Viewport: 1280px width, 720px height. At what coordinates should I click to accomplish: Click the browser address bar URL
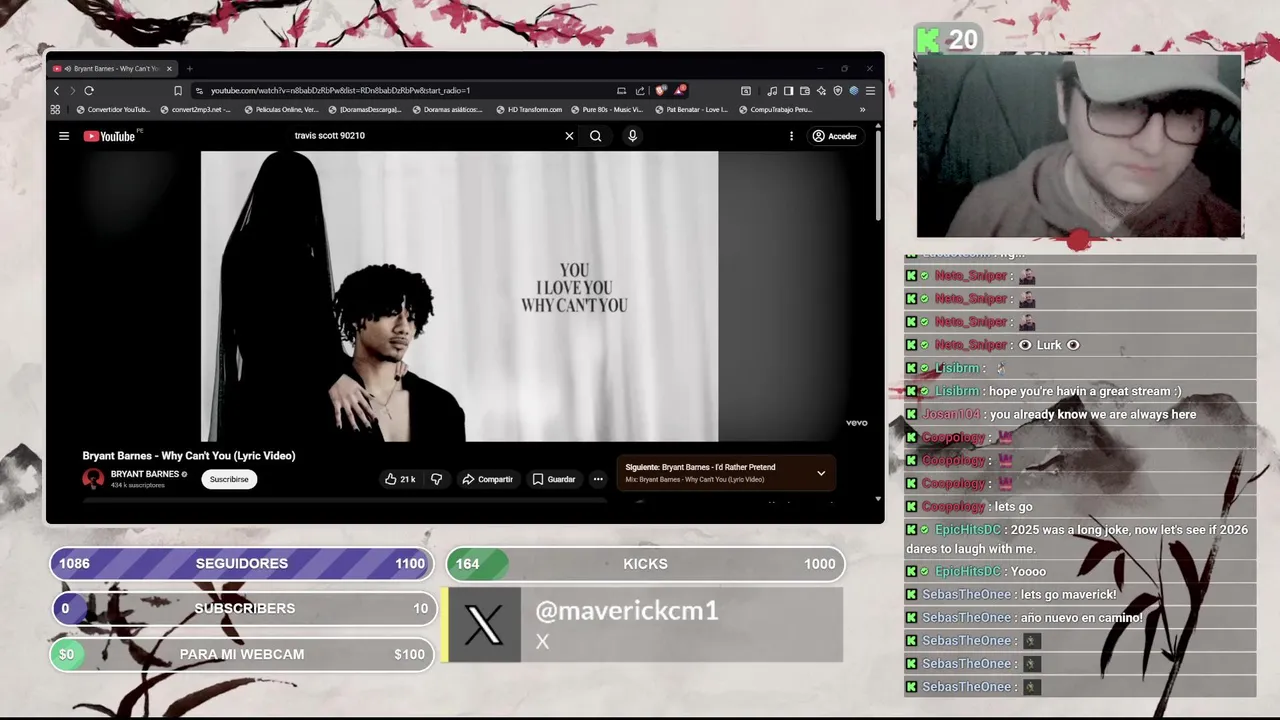click(x=340, y=90)
